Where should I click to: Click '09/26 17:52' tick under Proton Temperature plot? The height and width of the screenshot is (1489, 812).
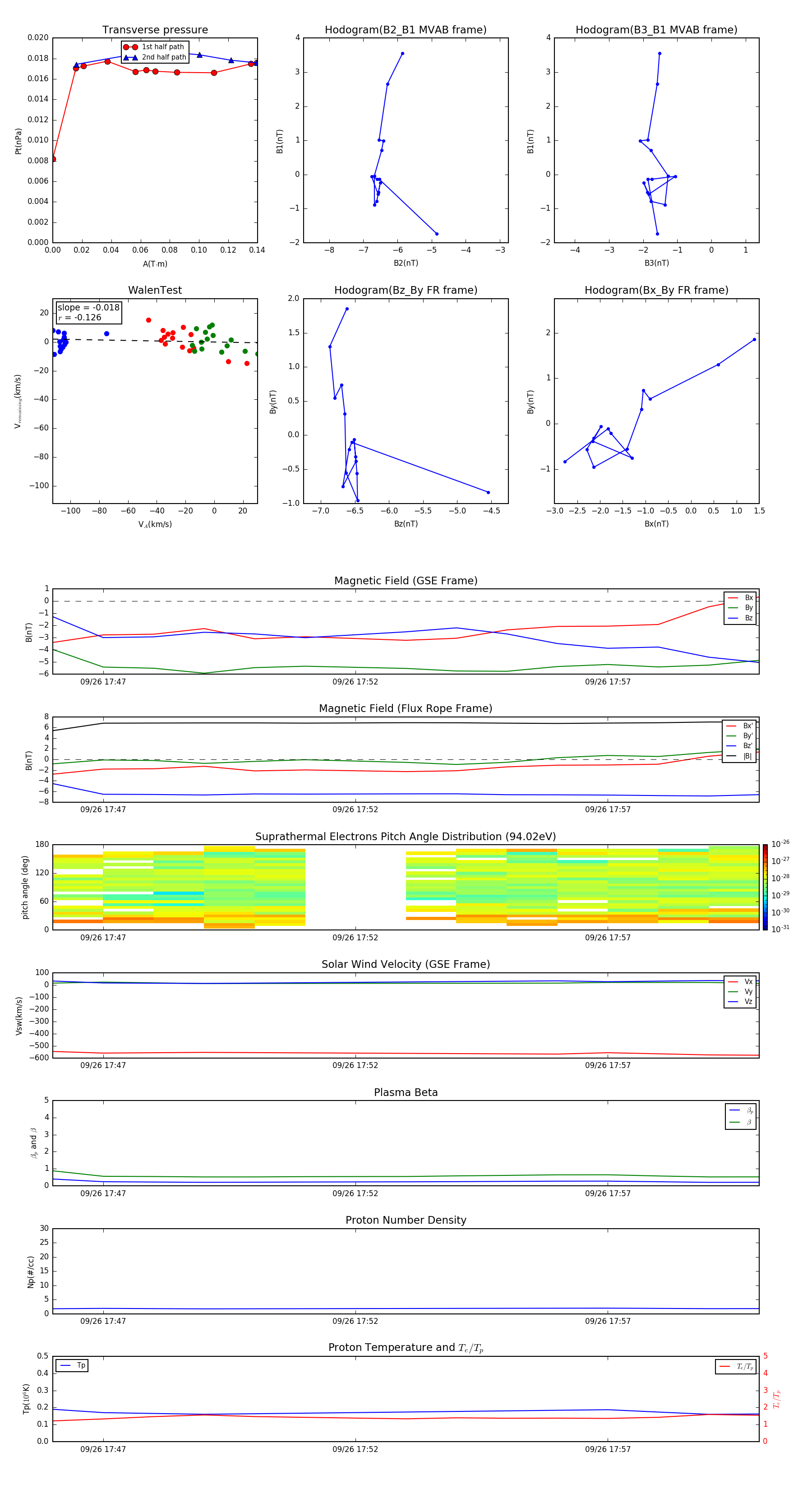355,1449
